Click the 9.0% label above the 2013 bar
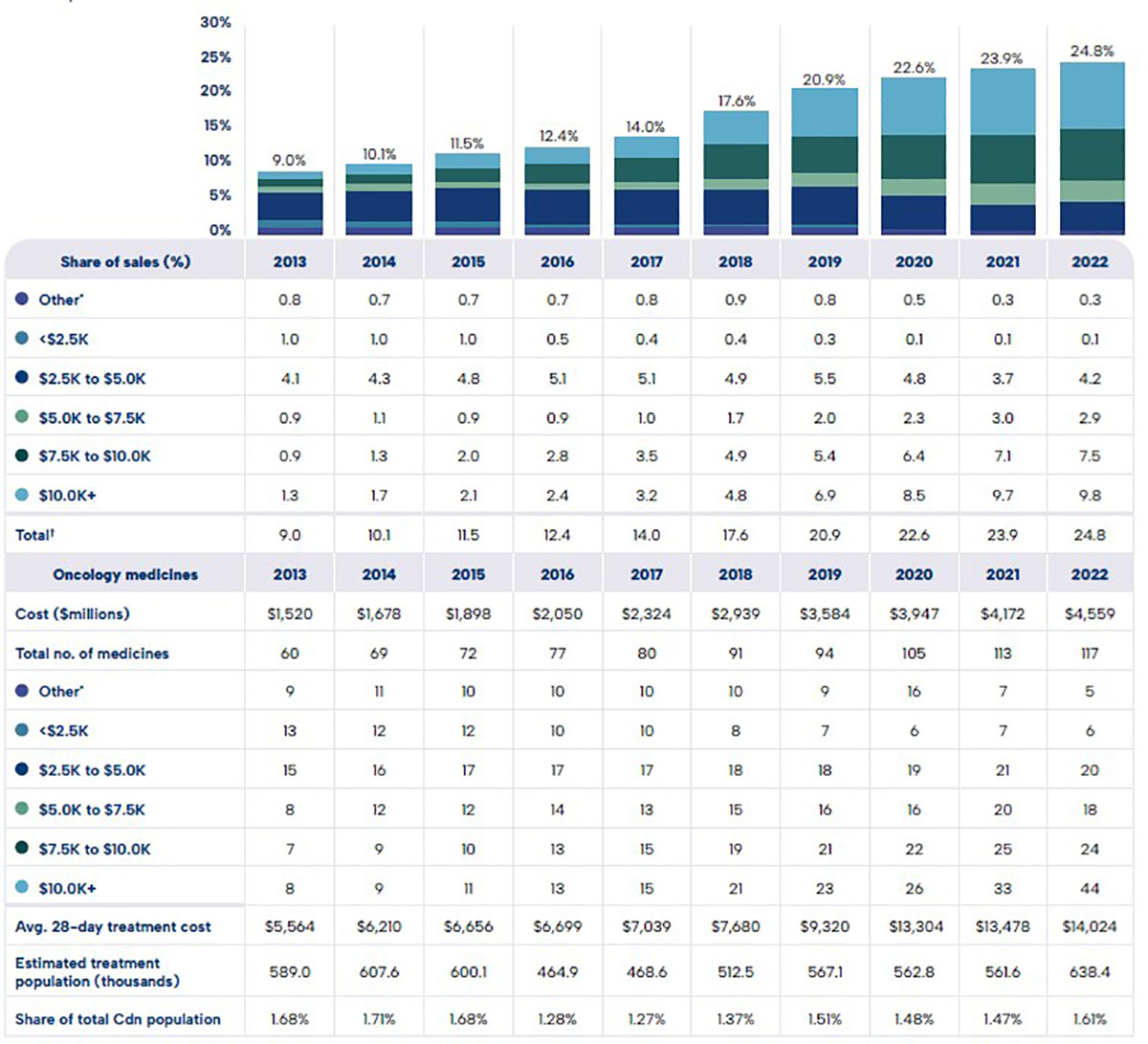 pos(289,161)
